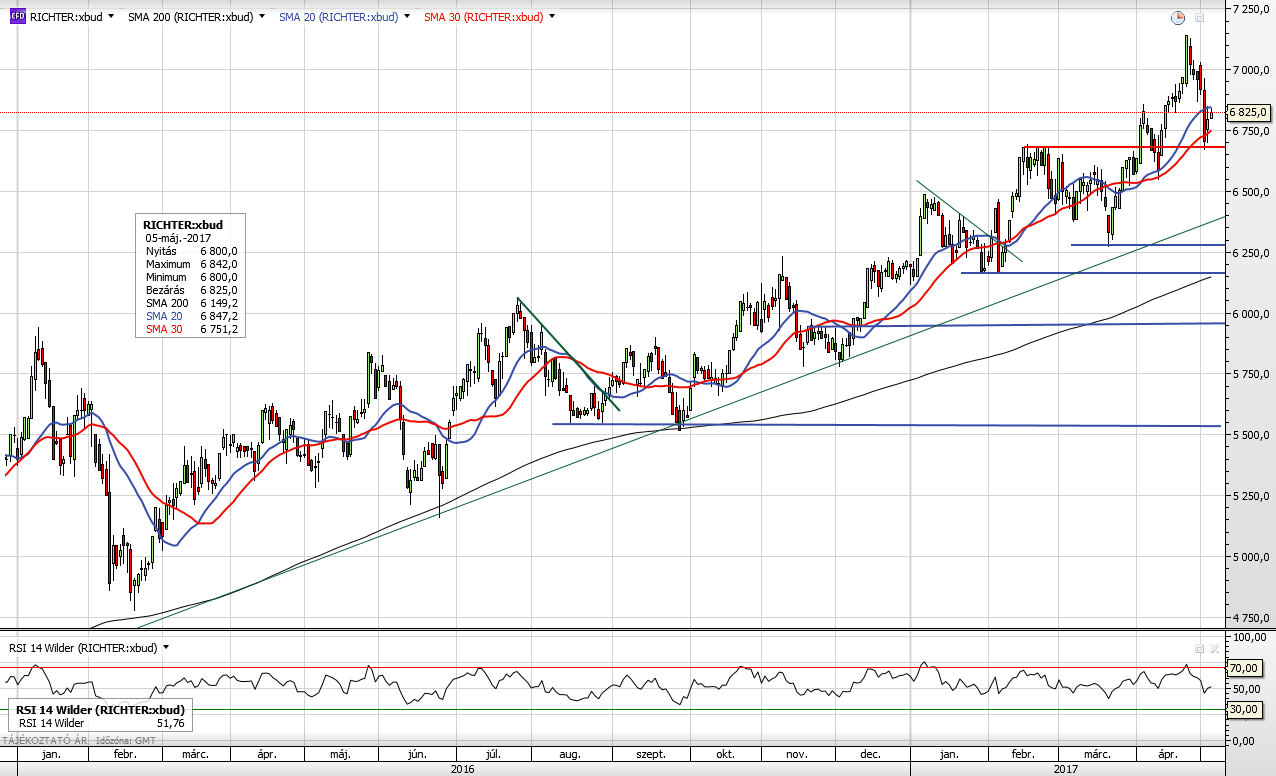The width and height of the screenshot is (1276, 776).
Task: Open the orange clock time-settings icon
Action: pos(1178,17)
